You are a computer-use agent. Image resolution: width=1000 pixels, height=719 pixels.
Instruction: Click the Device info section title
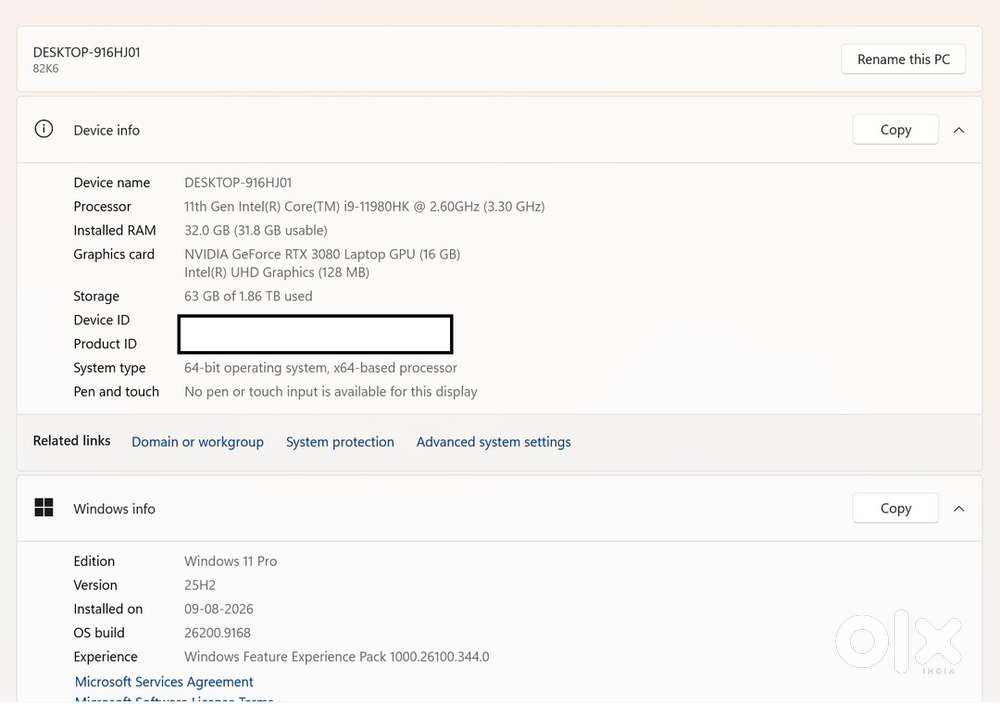[x=107, y=130]
